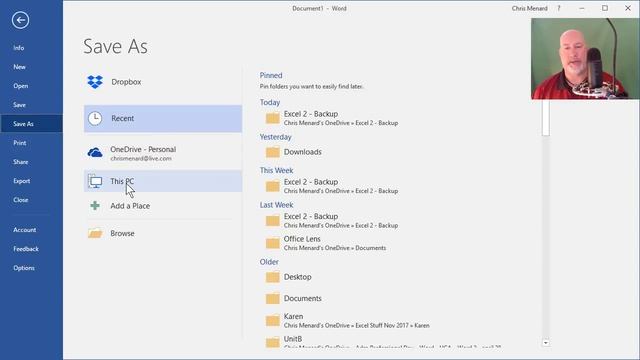640x360 pixels.
Task: Click Add a Place
Action: tap(163, 206)
